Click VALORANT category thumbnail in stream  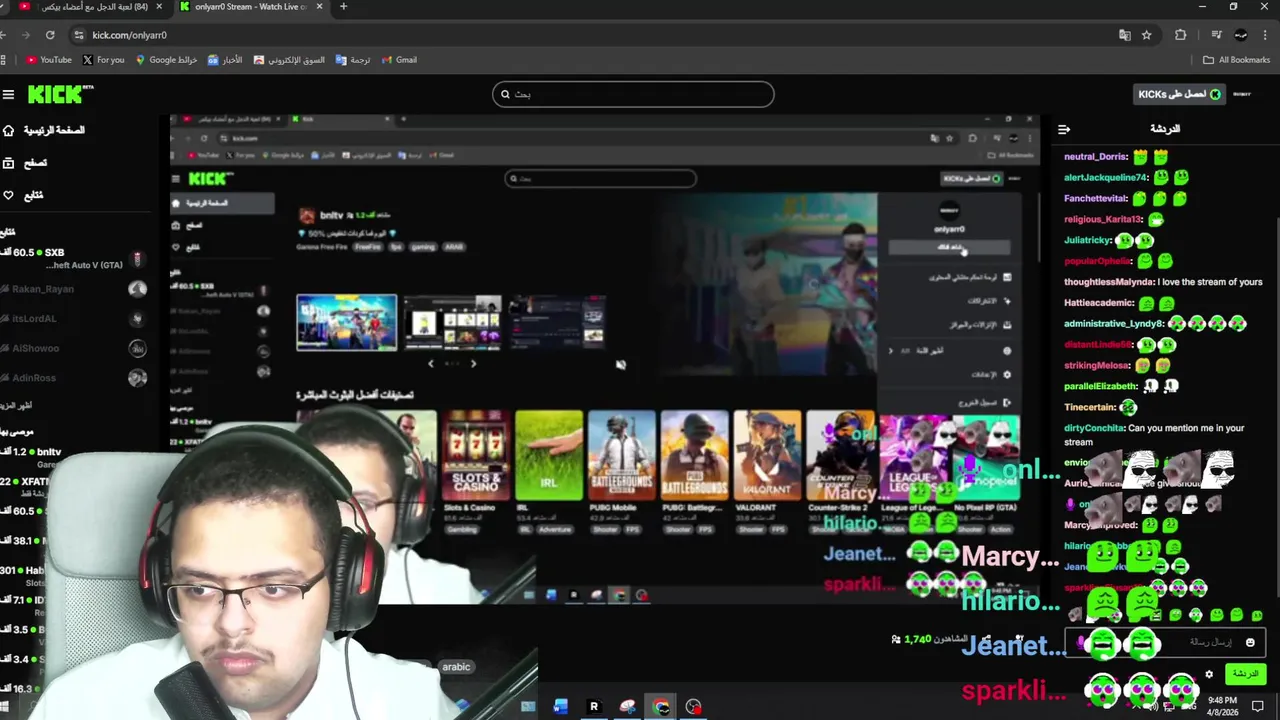click(x=767, y=456)
